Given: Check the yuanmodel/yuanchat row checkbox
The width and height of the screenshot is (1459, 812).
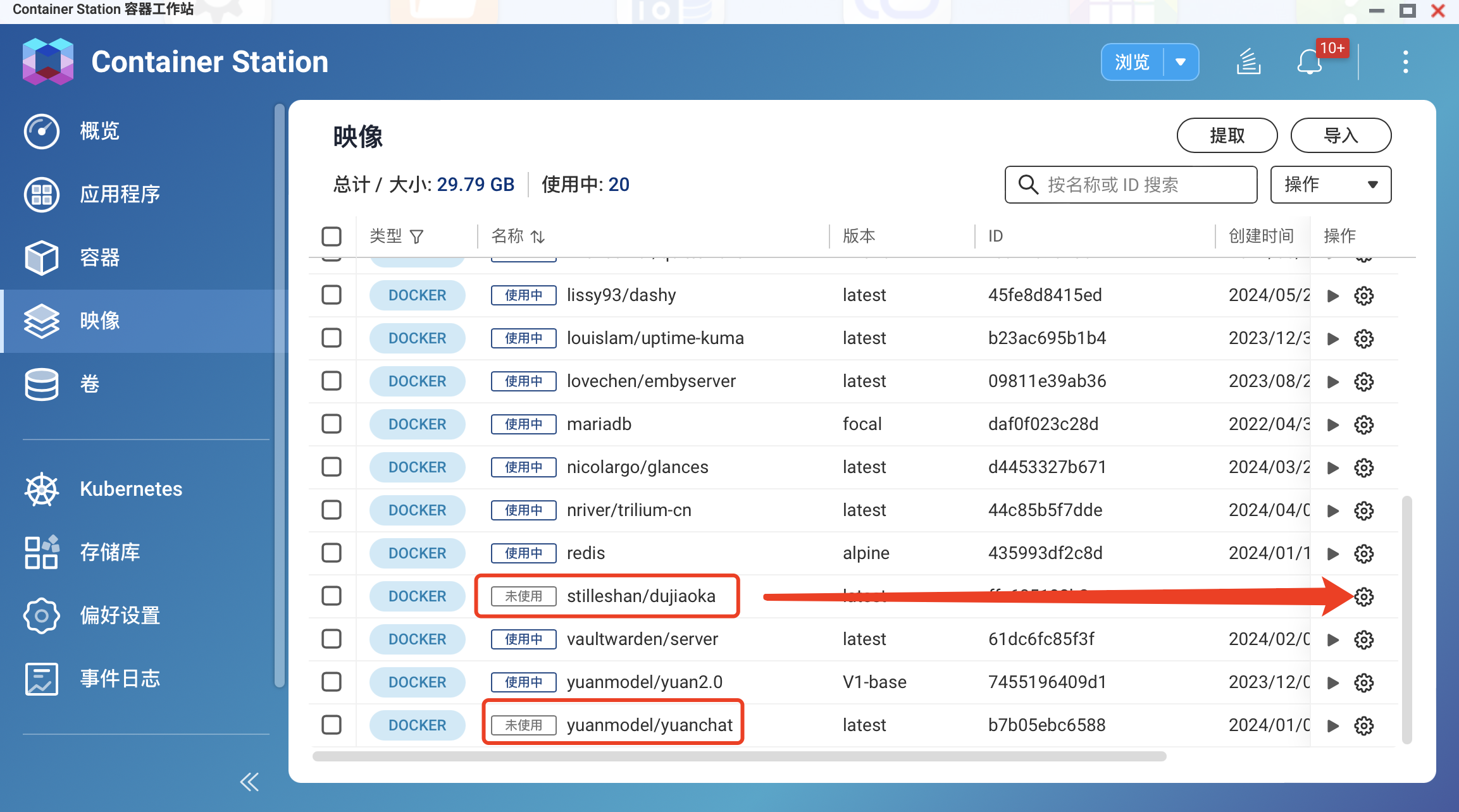Looking at the screenshot, I should point(332,725).
